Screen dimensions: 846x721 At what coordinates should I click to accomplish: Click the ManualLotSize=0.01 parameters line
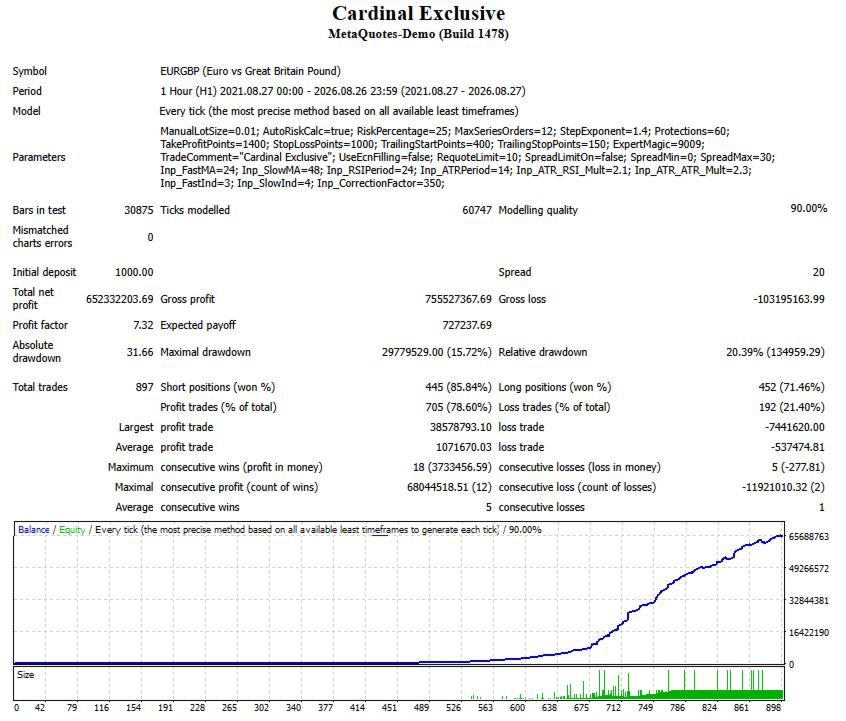[445, 131]
